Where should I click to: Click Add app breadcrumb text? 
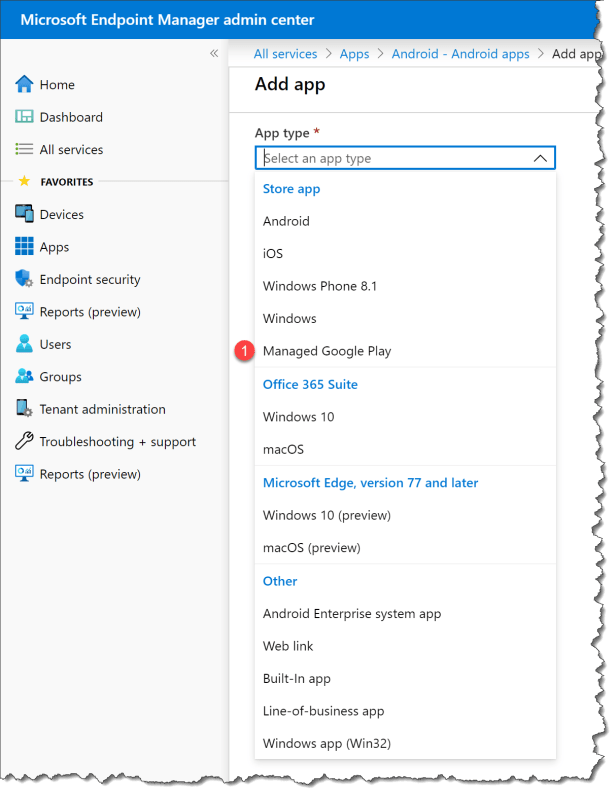click(576, 54)
